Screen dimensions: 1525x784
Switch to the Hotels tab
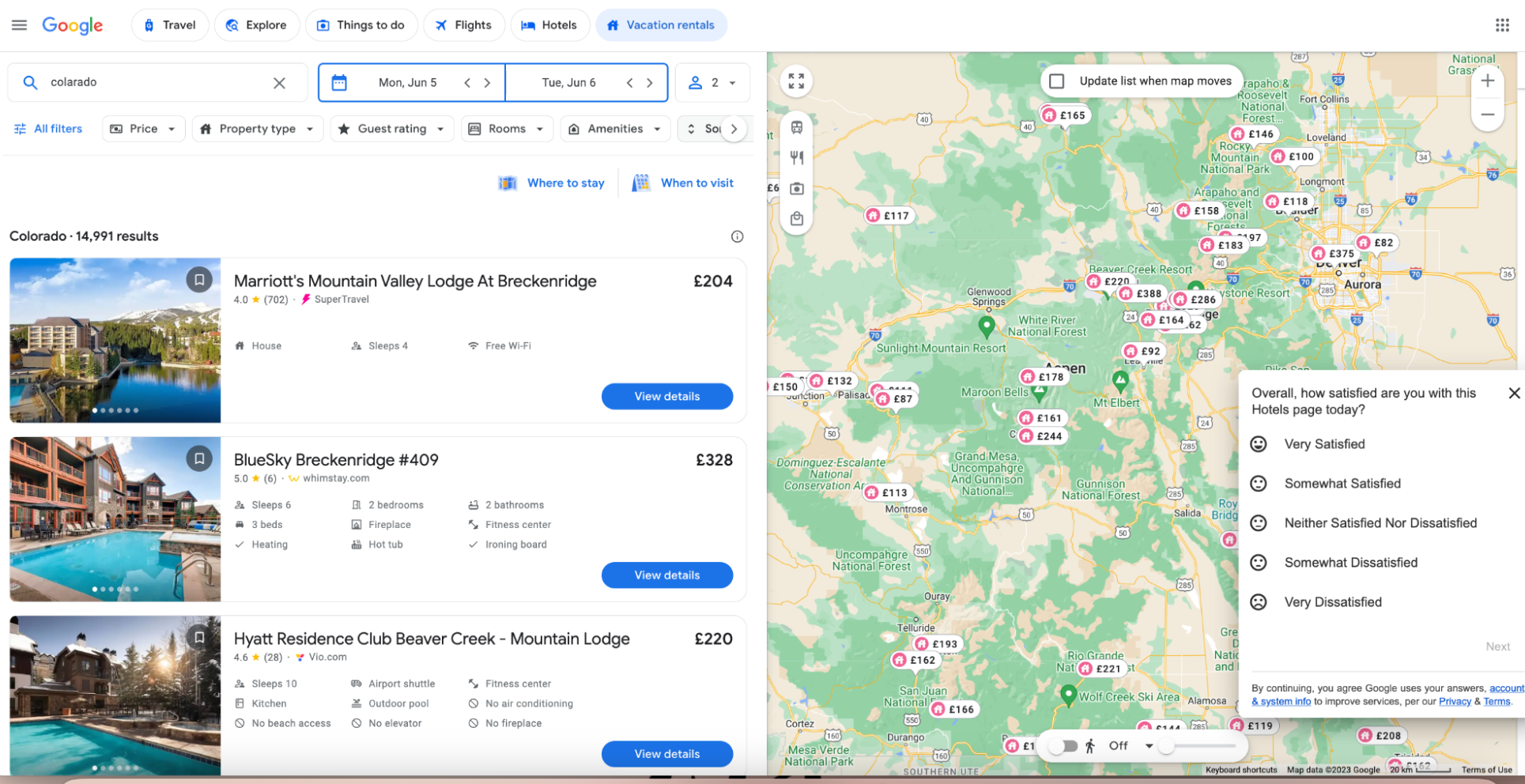point(550,24)
